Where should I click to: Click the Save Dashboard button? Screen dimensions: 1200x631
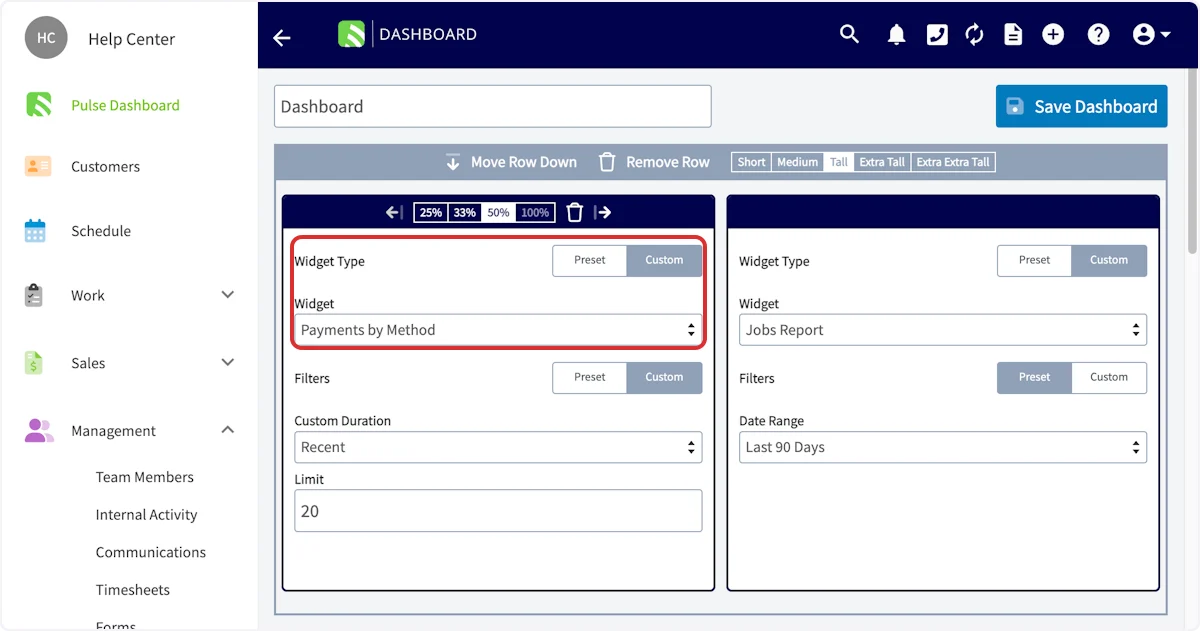click(x=1082, y=106)
